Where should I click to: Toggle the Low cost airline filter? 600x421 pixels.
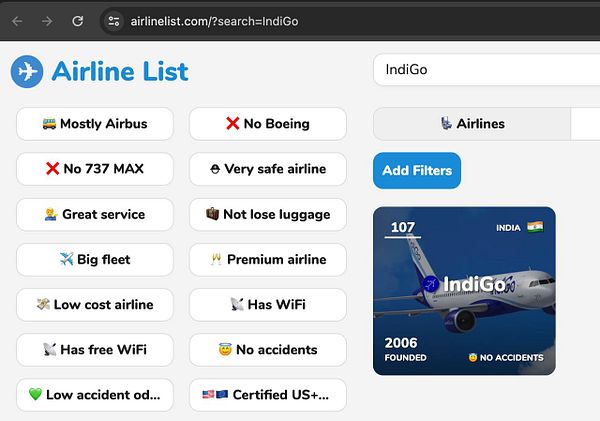coord(95,305)
